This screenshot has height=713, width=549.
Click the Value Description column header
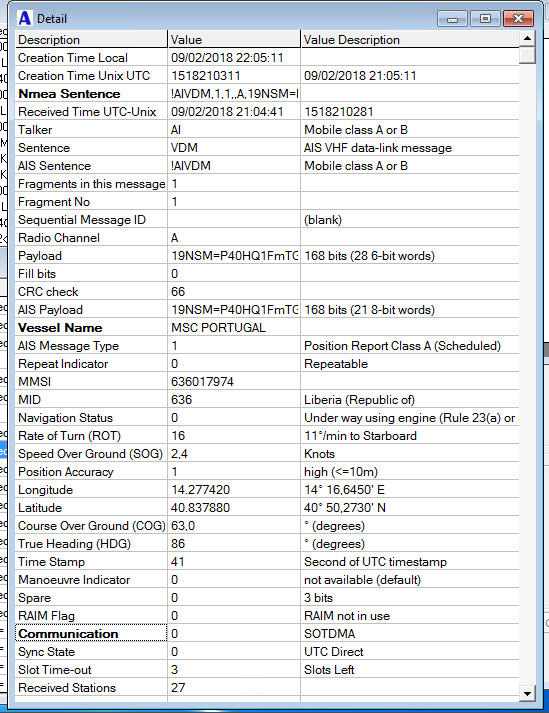410,40
